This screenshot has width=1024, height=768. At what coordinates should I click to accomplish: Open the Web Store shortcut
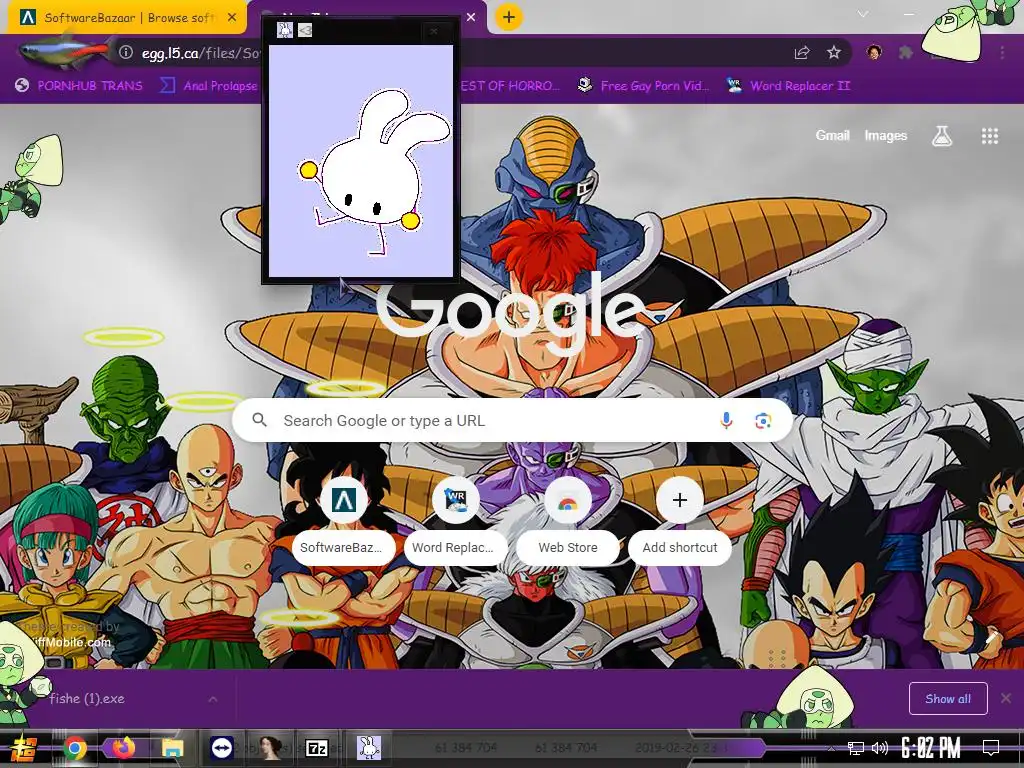[x=568, y=520]
